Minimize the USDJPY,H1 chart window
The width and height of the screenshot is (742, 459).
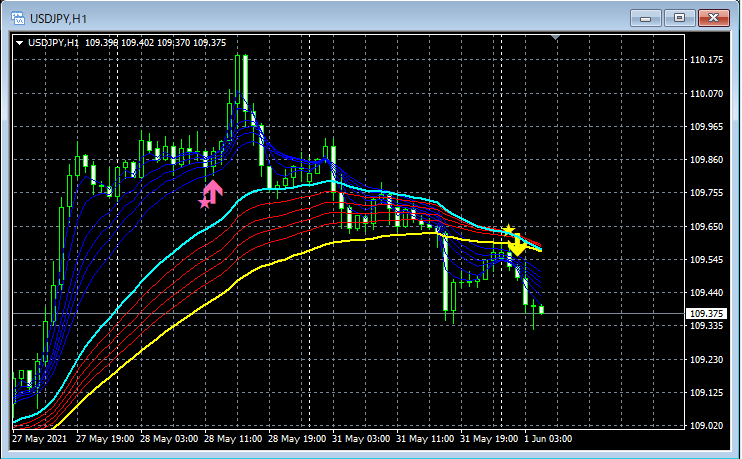(x=645, y=18)
